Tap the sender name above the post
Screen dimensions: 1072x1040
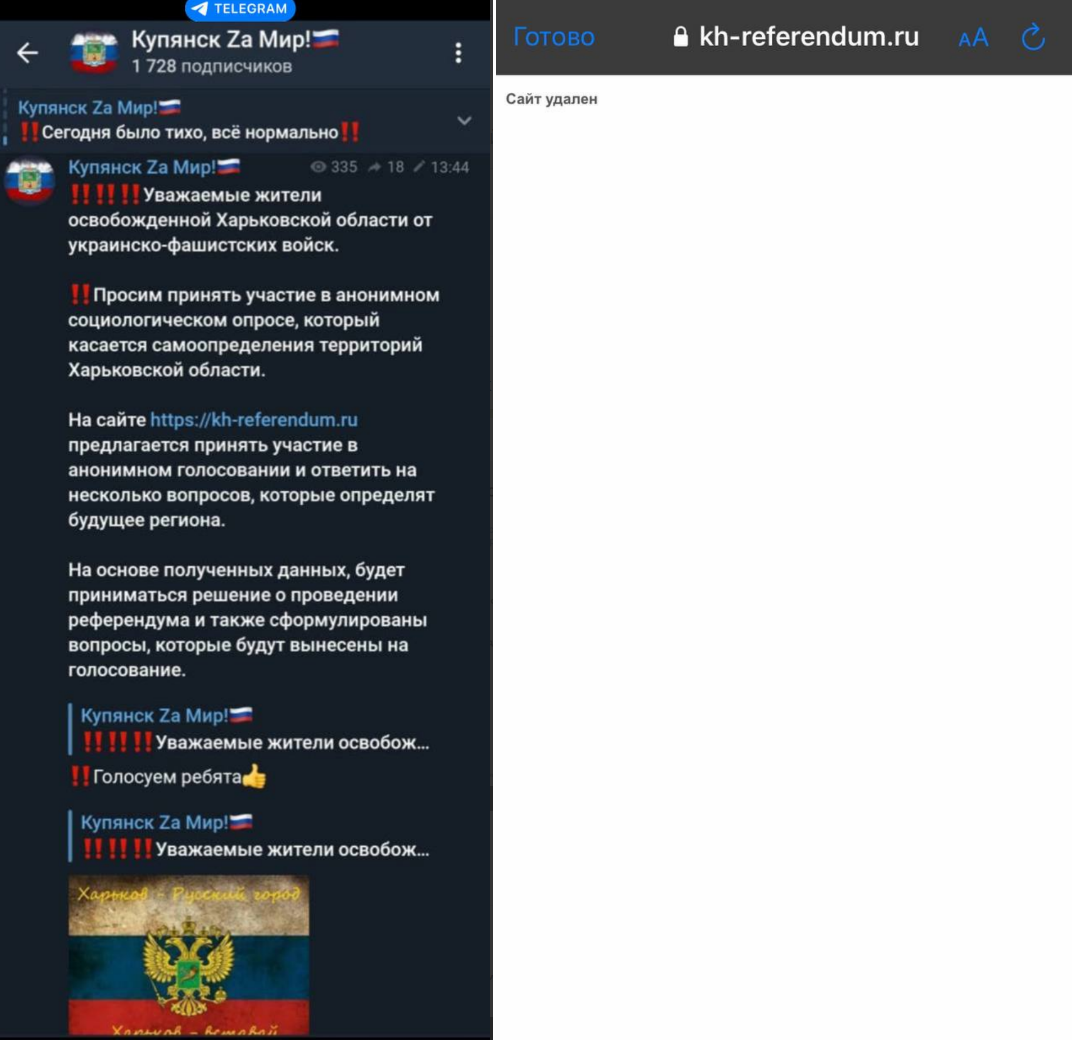(154, 168)
